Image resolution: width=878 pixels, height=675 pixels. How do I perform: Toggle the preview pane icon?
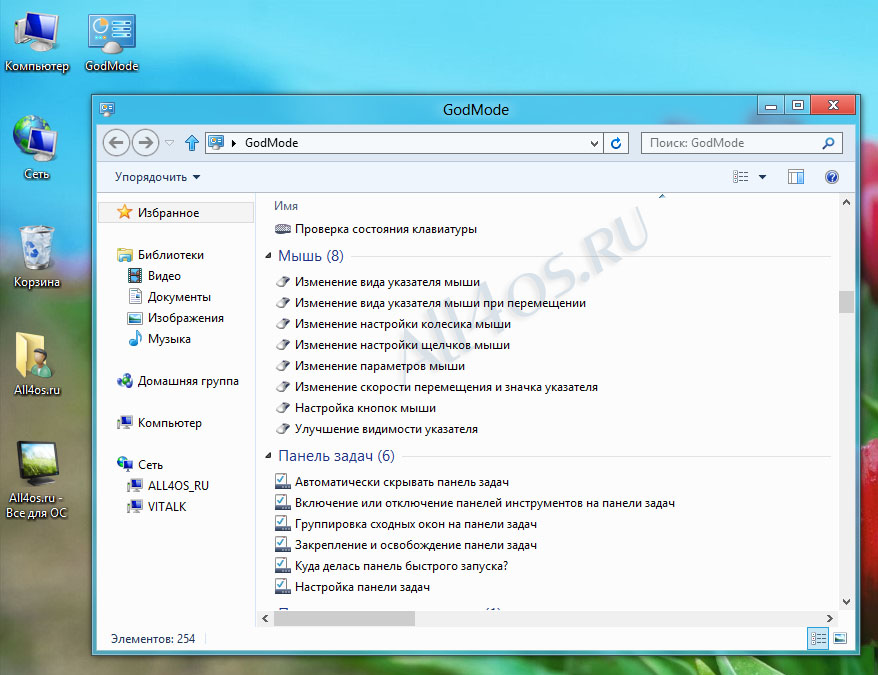796,177
